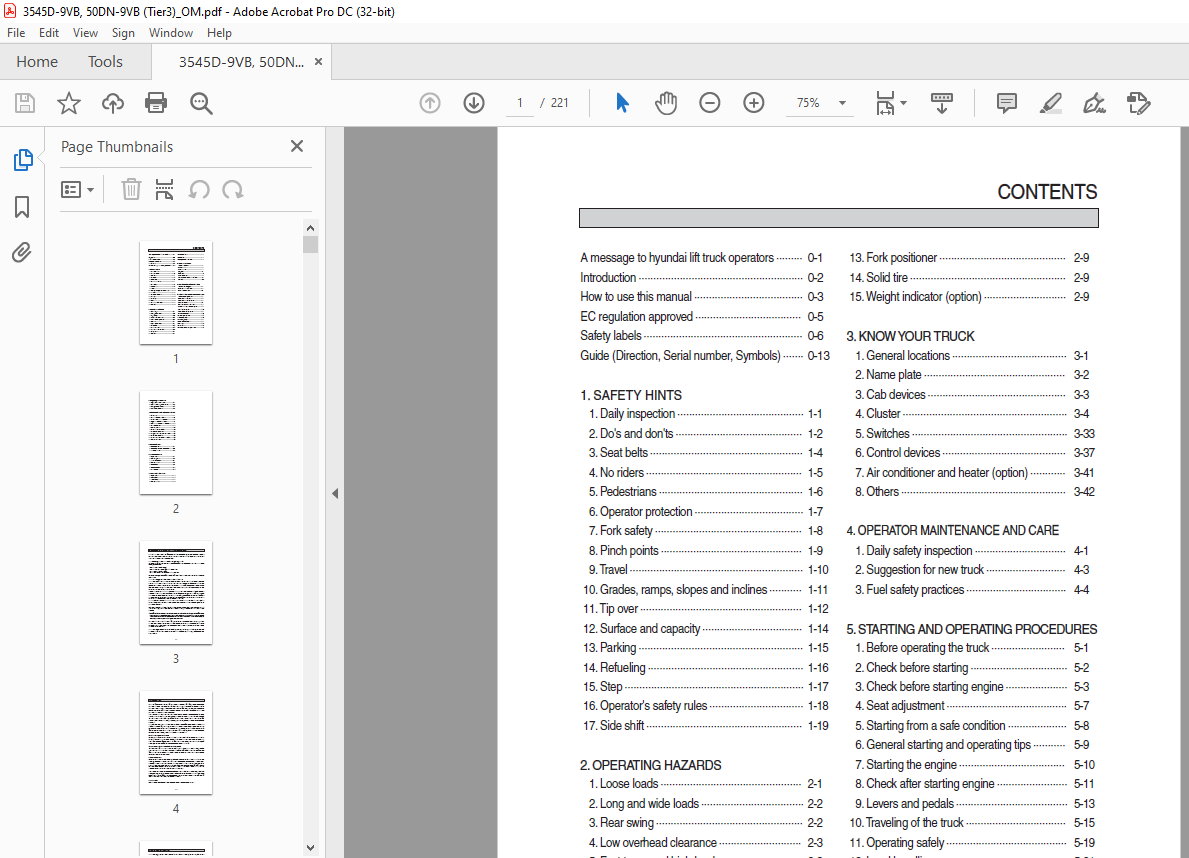Open thumbnails options menu dropdown
This screenshot has width=1189, height=858.
tap(77, 190)
